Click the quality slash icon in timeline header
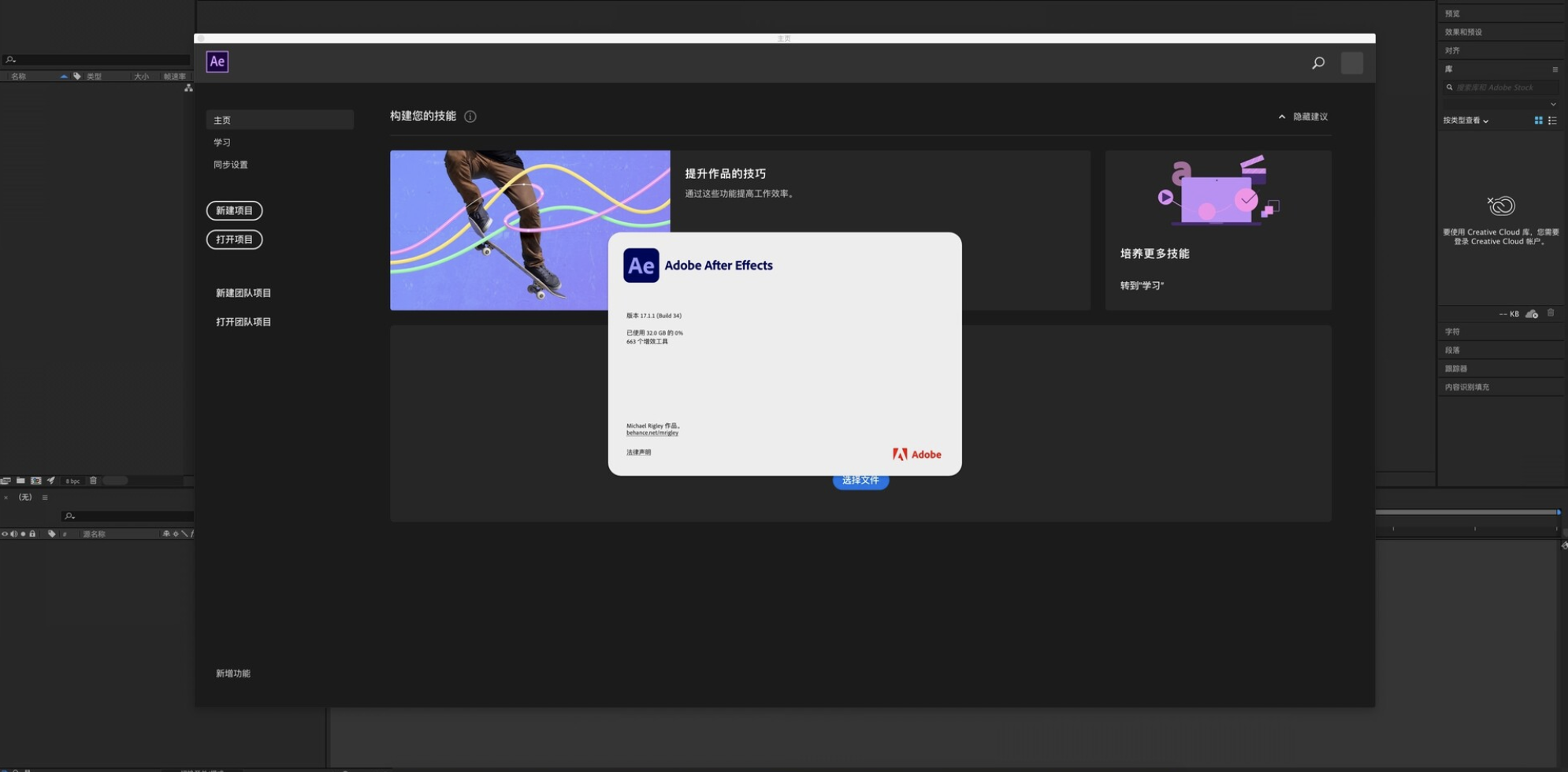This screenshot has width=1568, height=772. (x=184, y=534)
